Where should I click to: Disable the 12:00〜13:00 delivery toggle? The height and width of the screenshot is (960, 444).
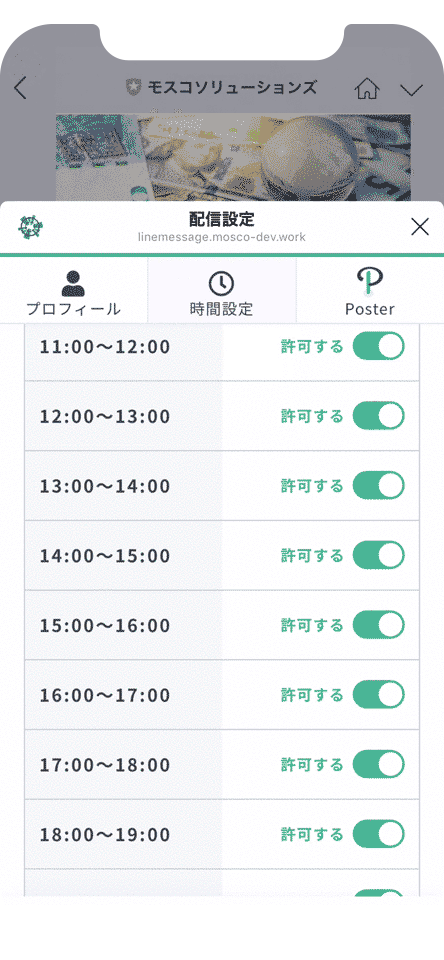pos(378,416)
